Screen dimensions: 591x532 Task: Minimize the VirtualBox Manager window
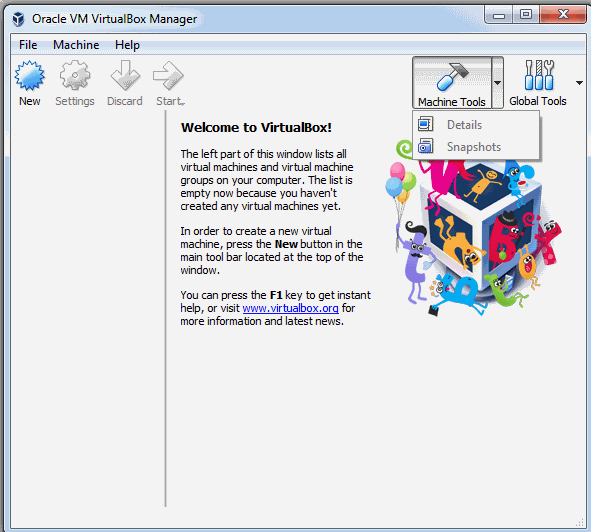[x=499, y=15]
